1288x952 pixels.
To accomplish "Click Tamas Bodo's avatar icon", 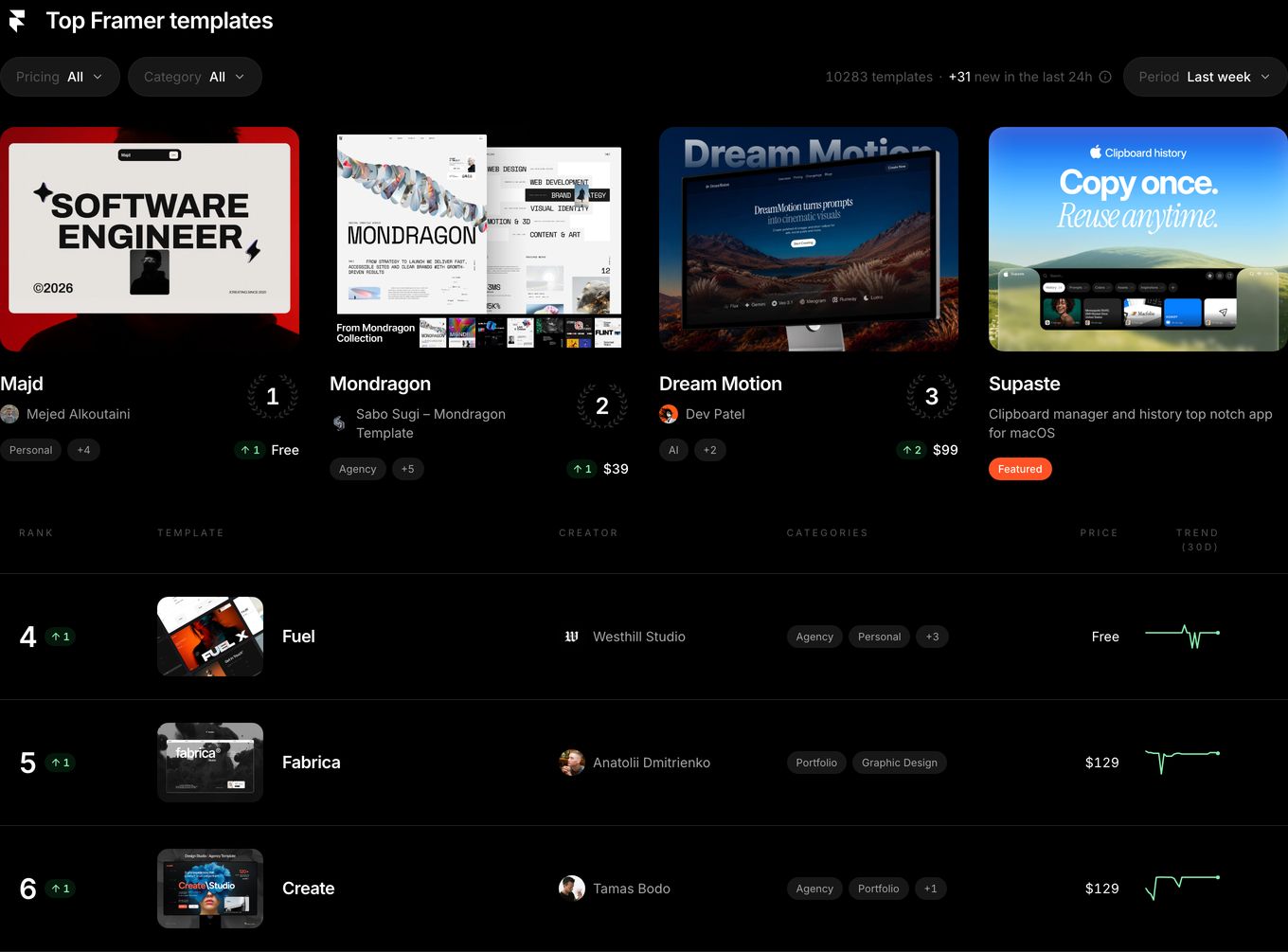I will [571, 889].
